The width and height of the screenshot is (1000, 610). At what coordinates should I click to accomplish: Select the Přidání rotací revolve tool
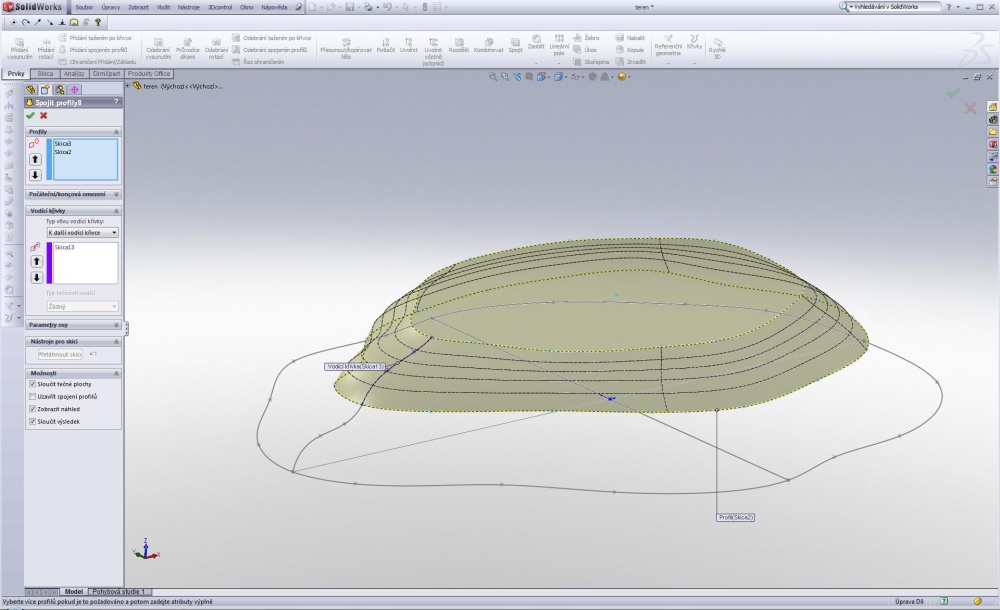click(46, 48)
